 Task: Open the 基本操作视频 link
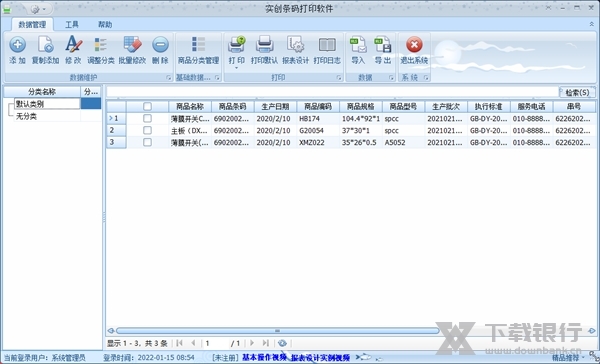pyautogui.click(x=264, y=357)
